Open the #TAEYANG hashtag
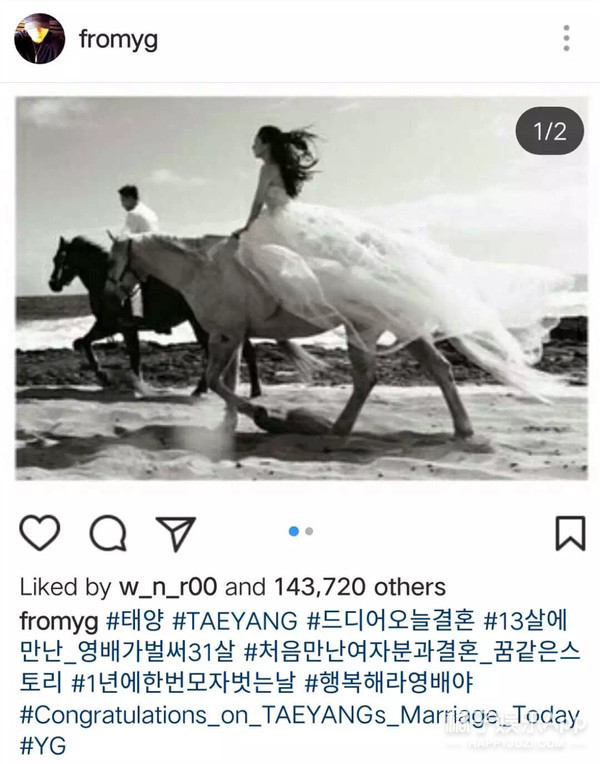 coord(235,621)
